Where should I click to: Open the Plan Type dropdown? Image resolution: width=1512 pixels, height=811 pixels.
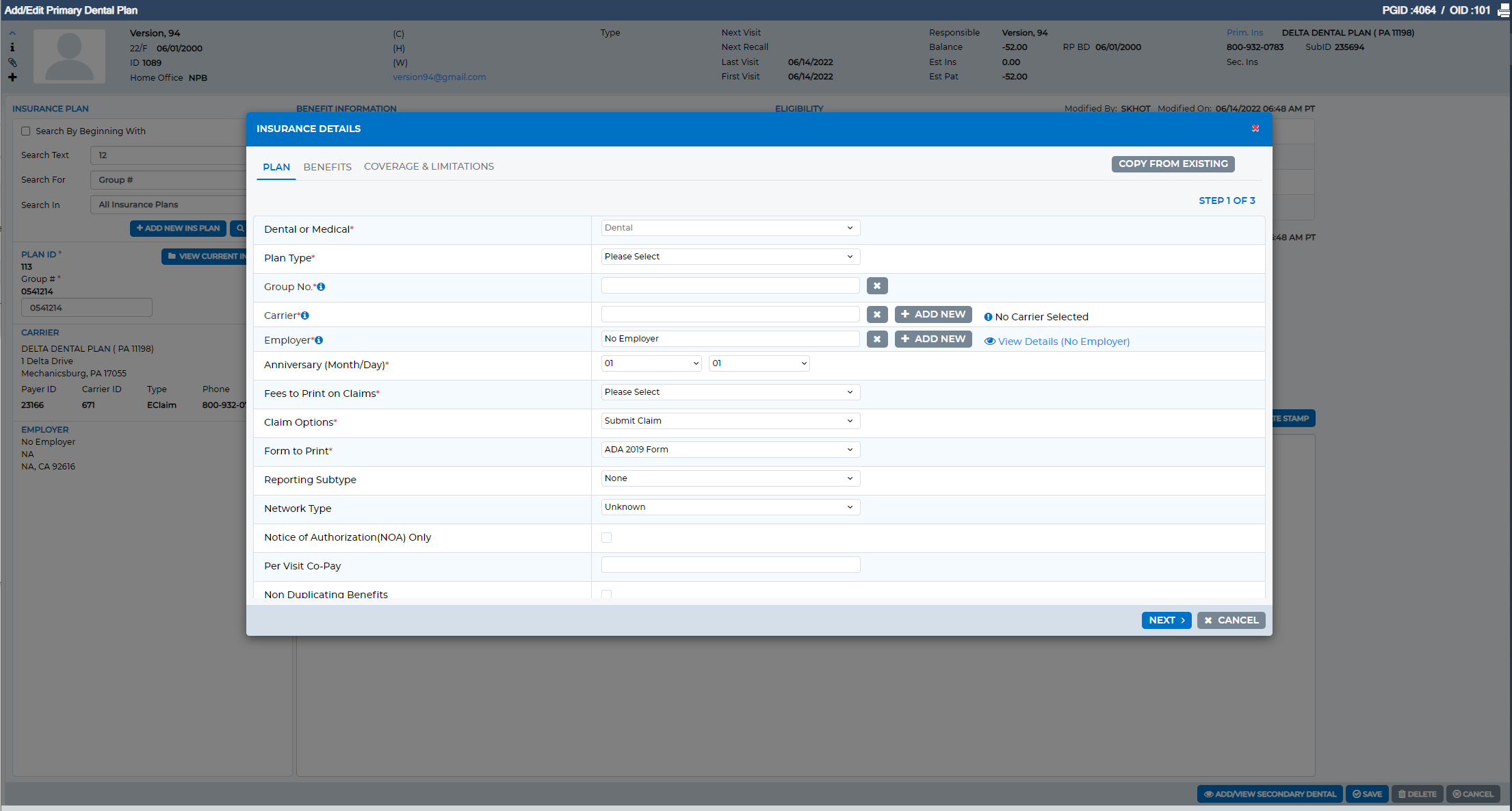(731, 257)
